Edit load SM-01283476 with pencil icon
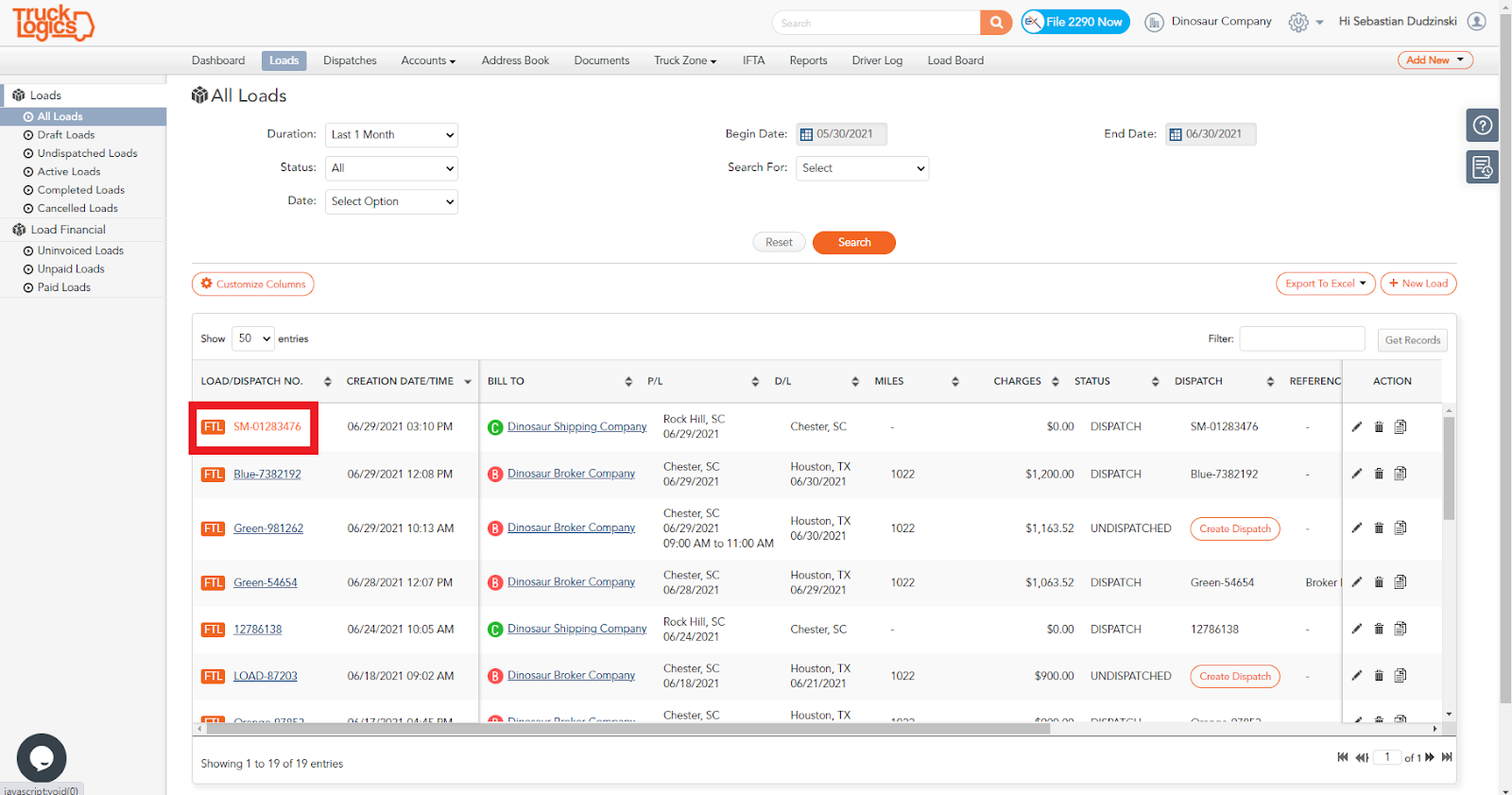Screen dimensions: 1512x795 [1357, 427]
